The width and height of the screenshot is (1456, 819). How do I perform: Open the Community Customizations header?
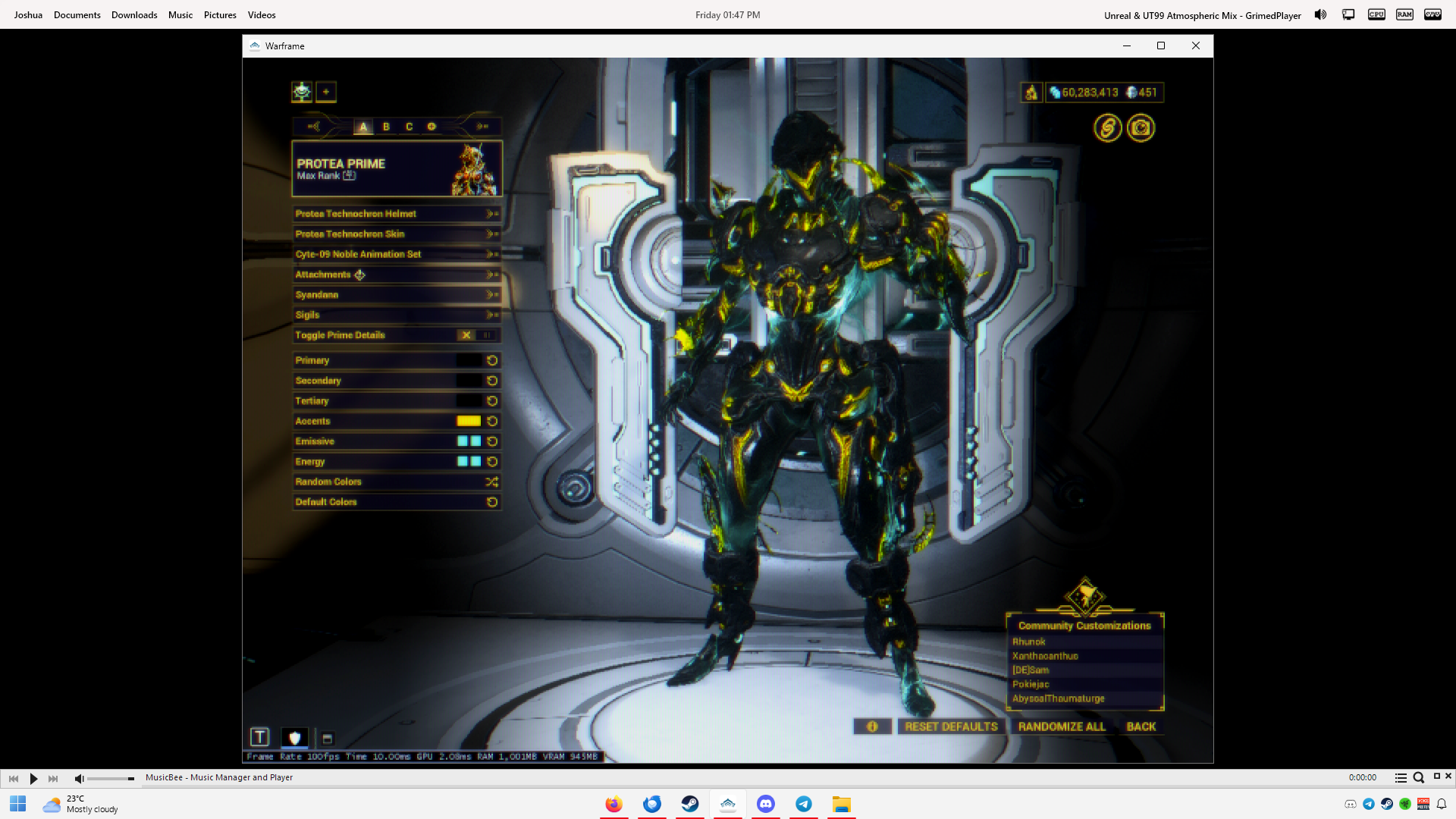tap(1084, 626)
